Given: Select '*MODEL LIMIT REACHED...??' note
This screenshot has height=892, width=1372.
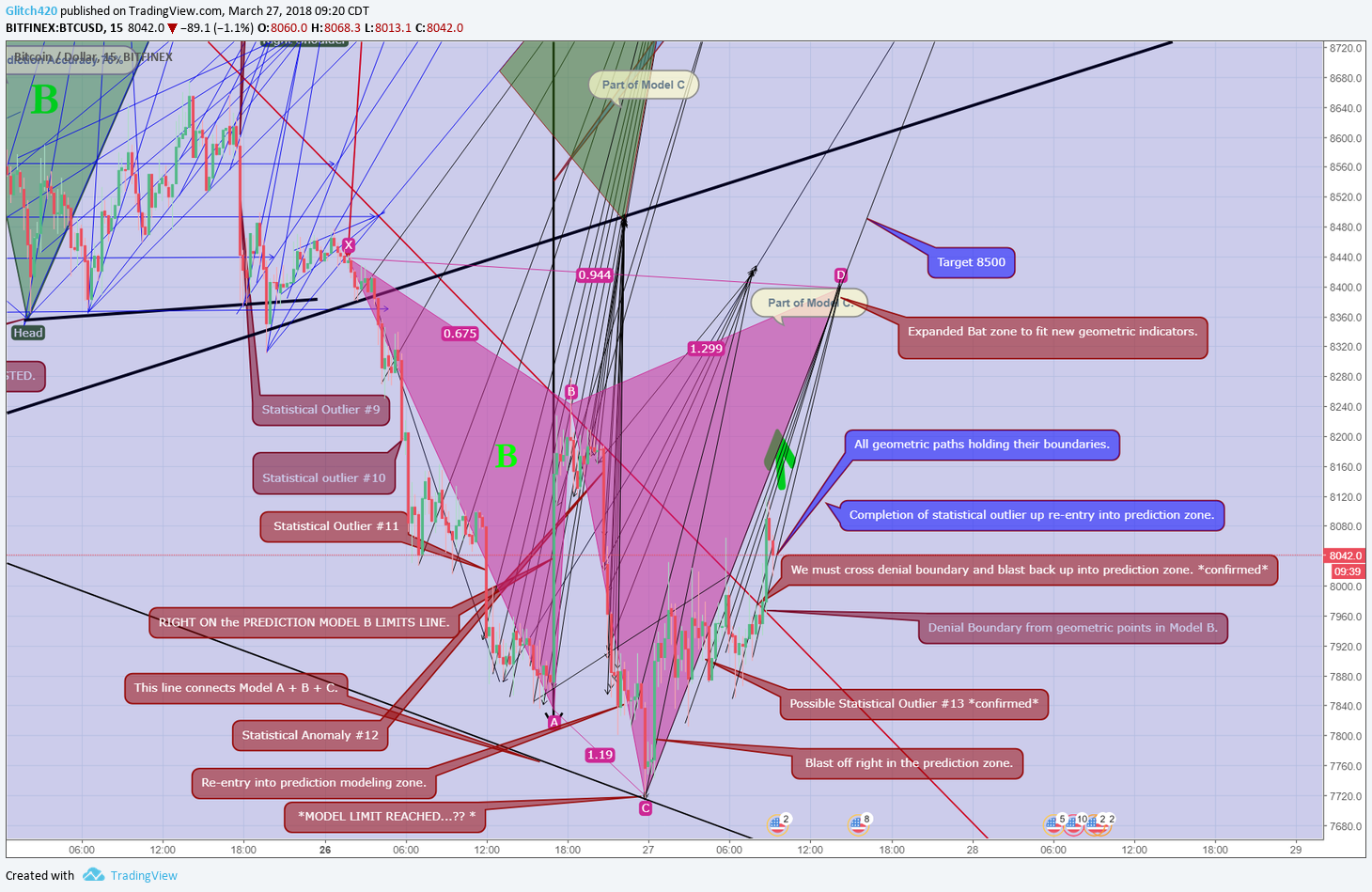Looking at the screenshot, I should click(386, 817).
